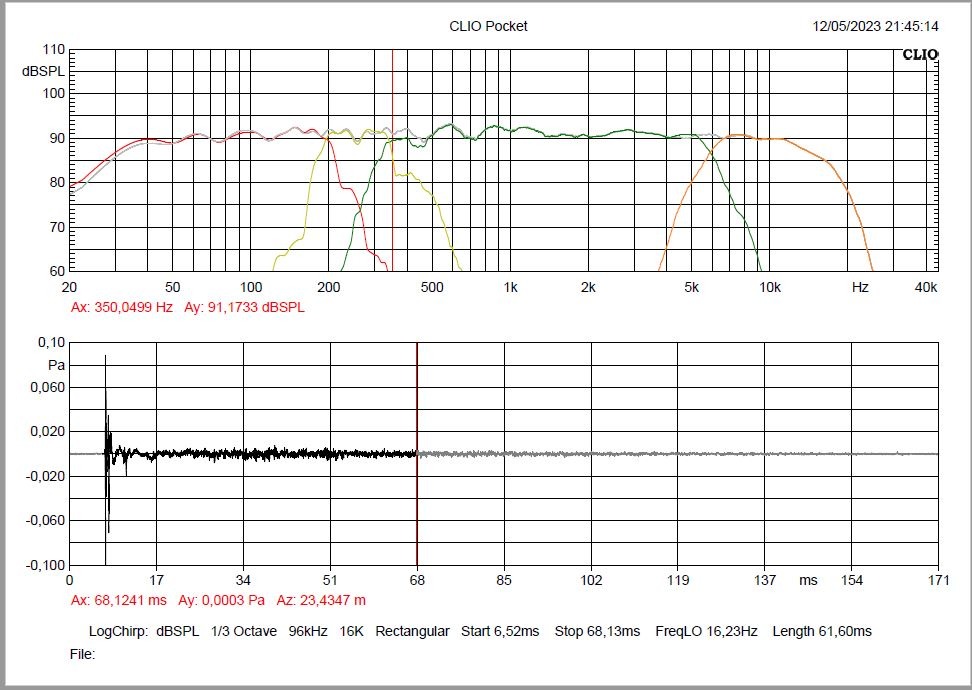The image size is (972, 690).
Task: Click the '96kHz' sample rate entry
Action: [x=308, y=631]
